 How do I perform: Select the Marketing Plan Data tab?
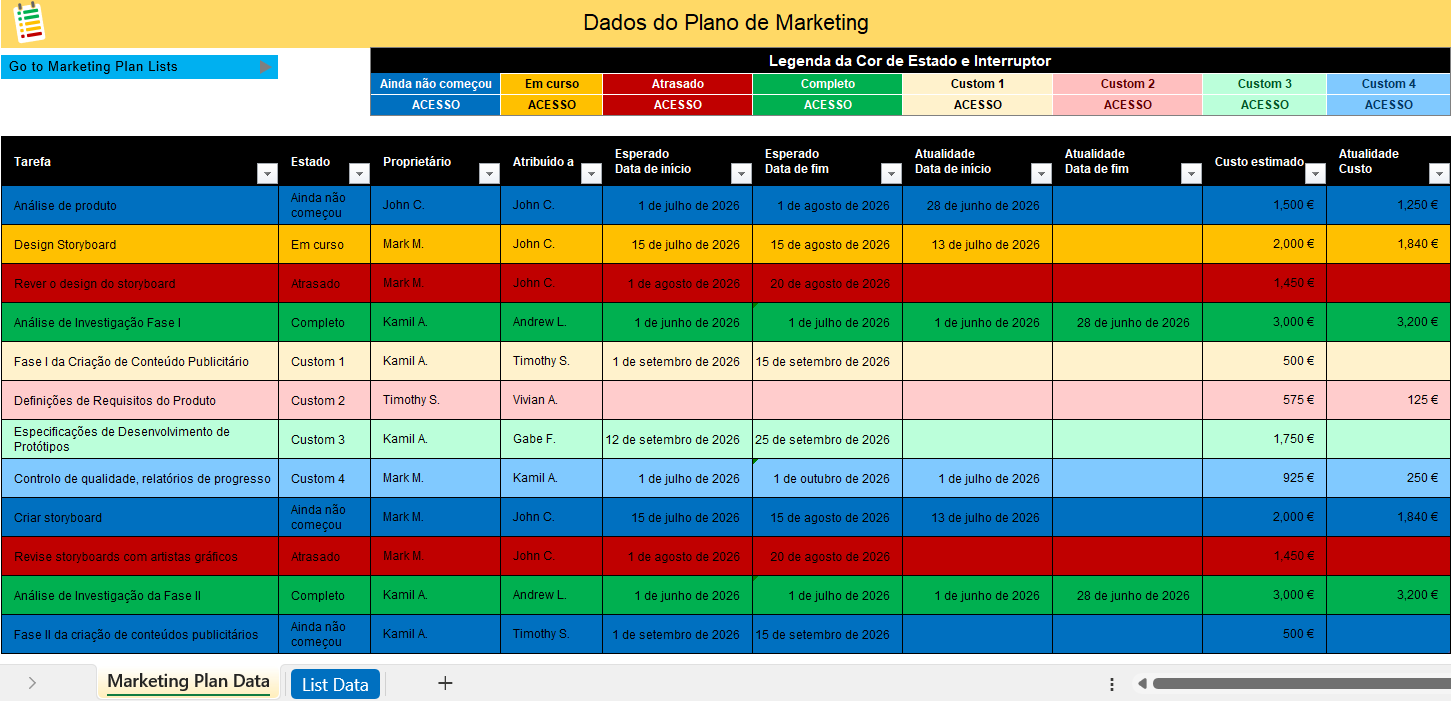[x=188, y=681]
